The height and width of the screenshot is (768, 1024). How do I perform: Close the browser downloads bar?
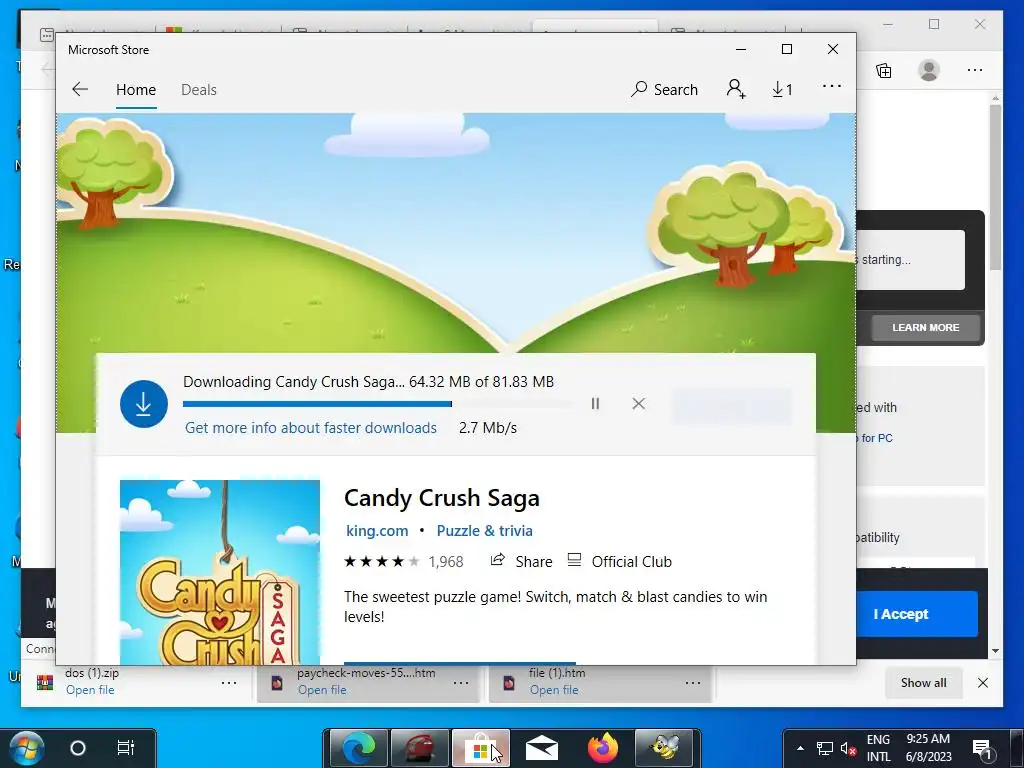point(982,682)
